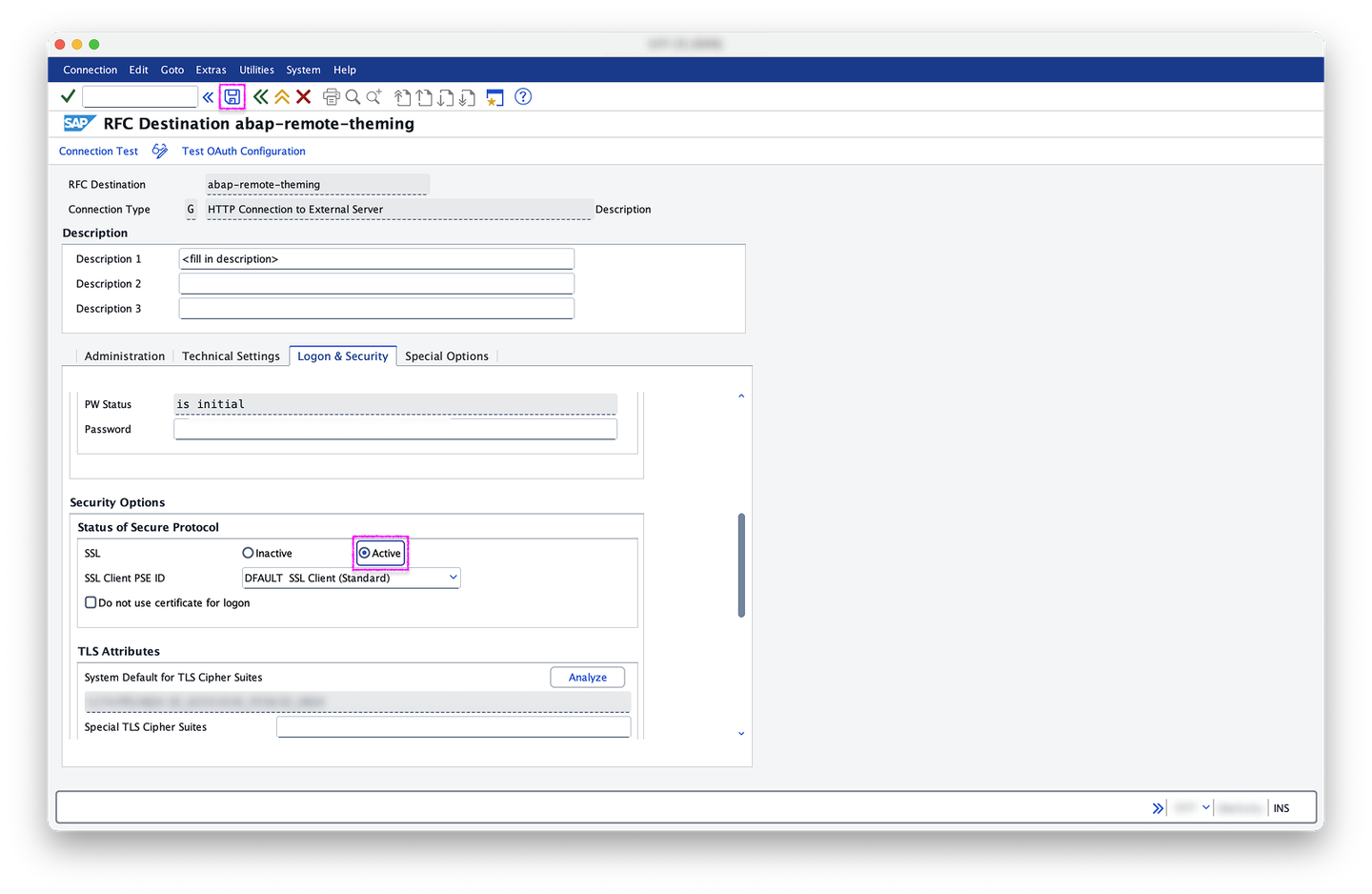Go to next page icon

445,97
